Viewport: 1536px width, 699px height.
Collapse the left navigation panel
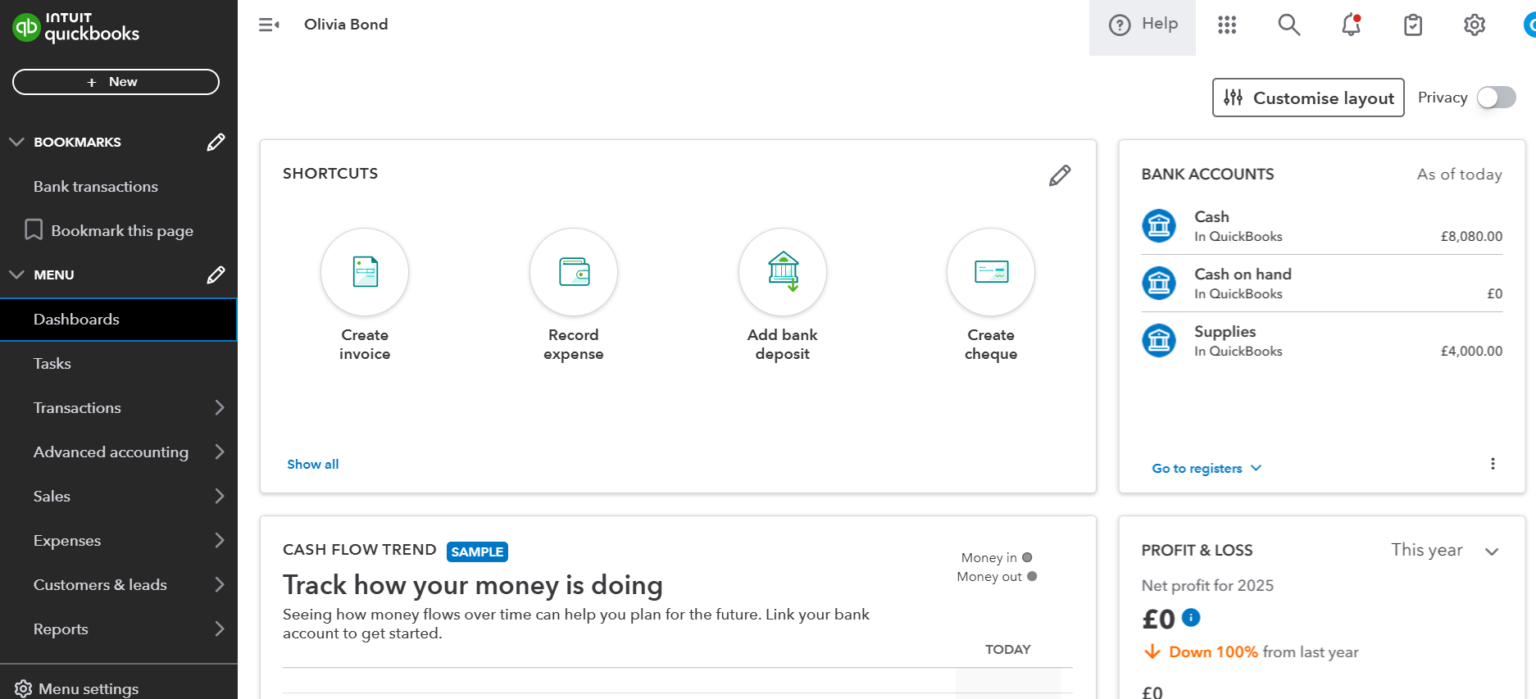[x=268, y=24]
